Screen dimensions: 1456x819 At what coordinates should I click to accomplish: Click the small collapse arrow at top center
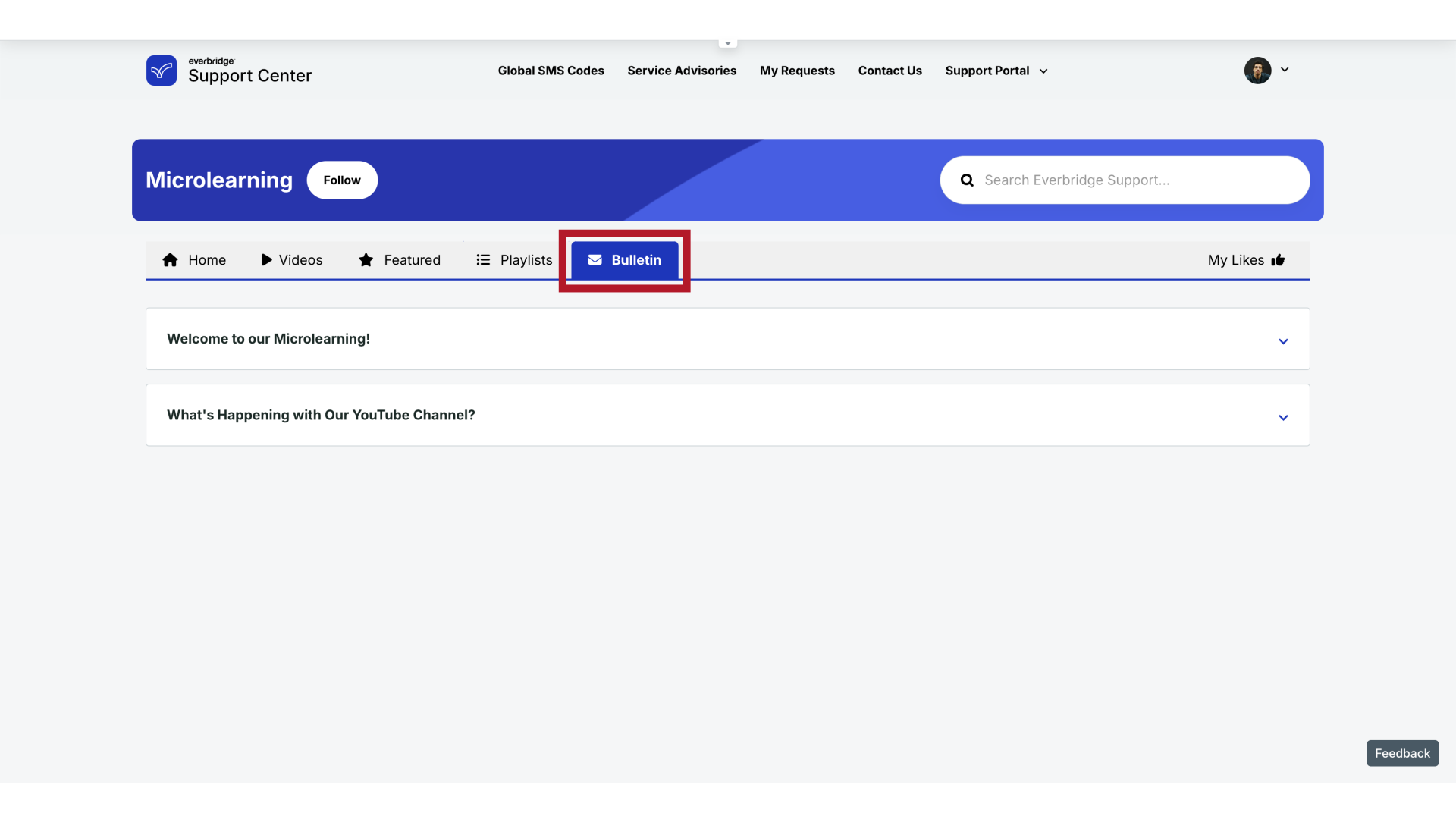728,43
